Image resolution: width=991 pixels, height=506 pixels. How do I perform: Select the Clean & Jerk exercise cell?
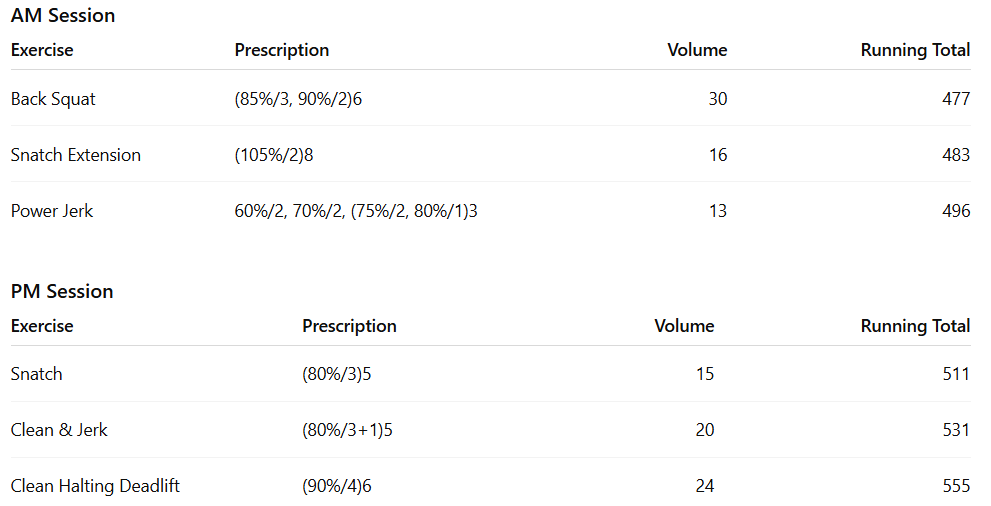click(59, 430)
